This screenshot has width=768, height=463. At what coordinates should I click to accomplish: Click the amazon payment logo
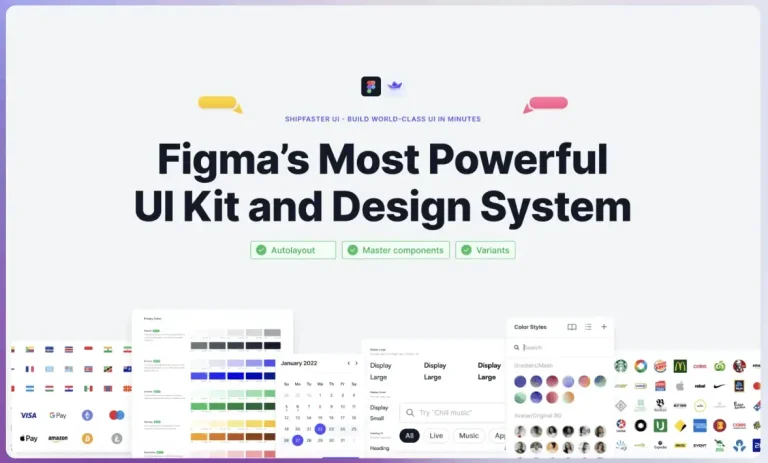[x=58, y=439]
